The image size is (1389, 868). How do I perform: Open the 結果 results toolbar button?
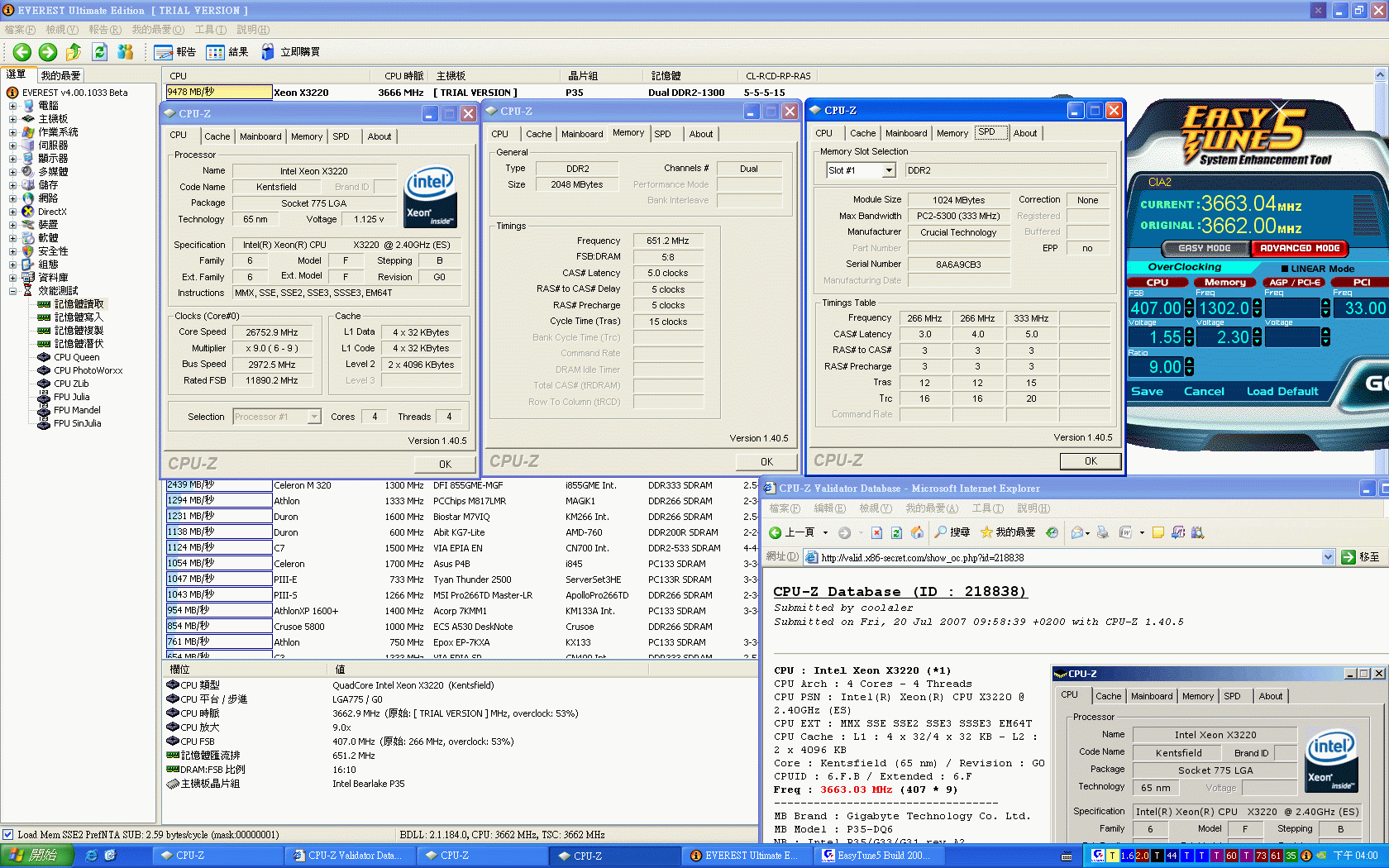point(227,52)
